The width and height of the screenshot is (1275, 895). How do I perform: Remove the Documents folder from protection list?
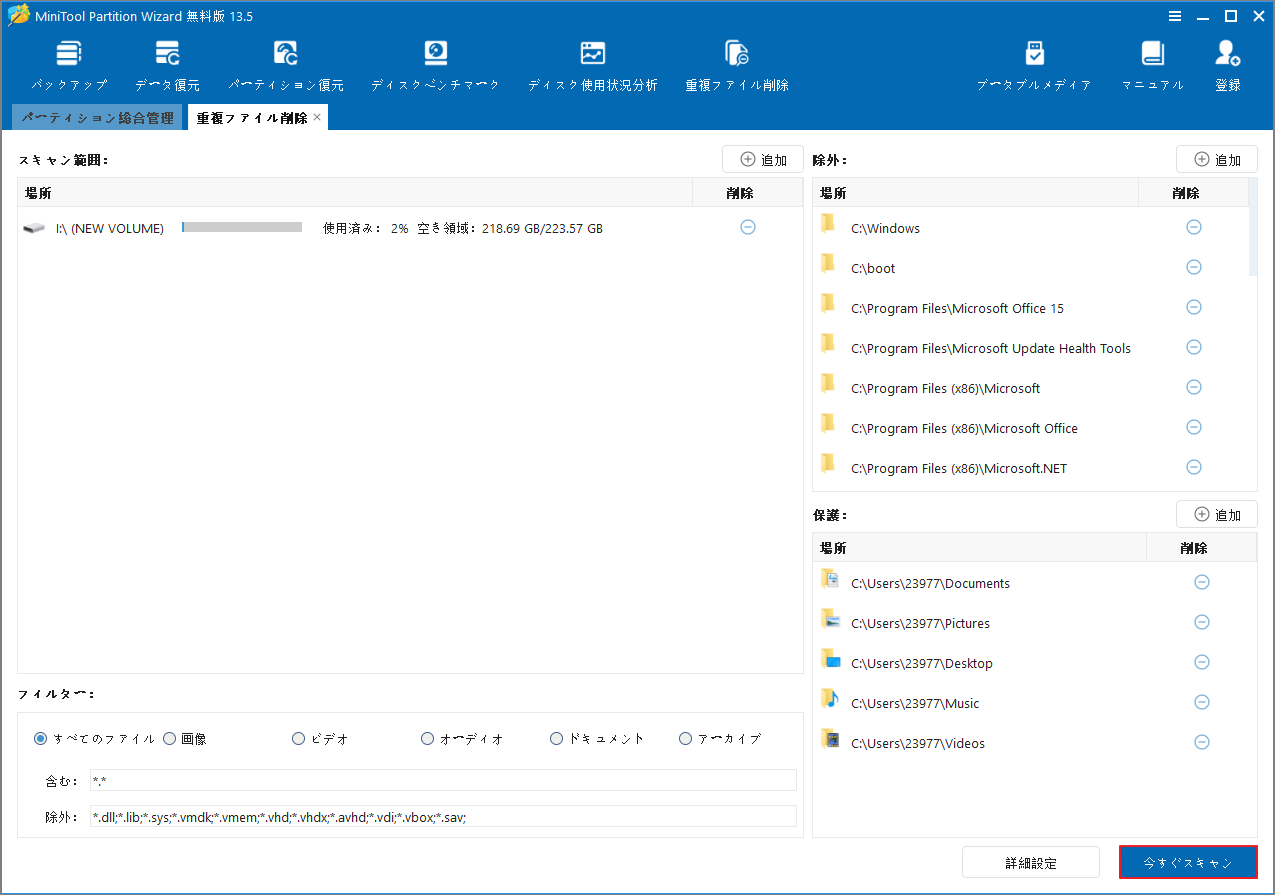point(1201,582)
